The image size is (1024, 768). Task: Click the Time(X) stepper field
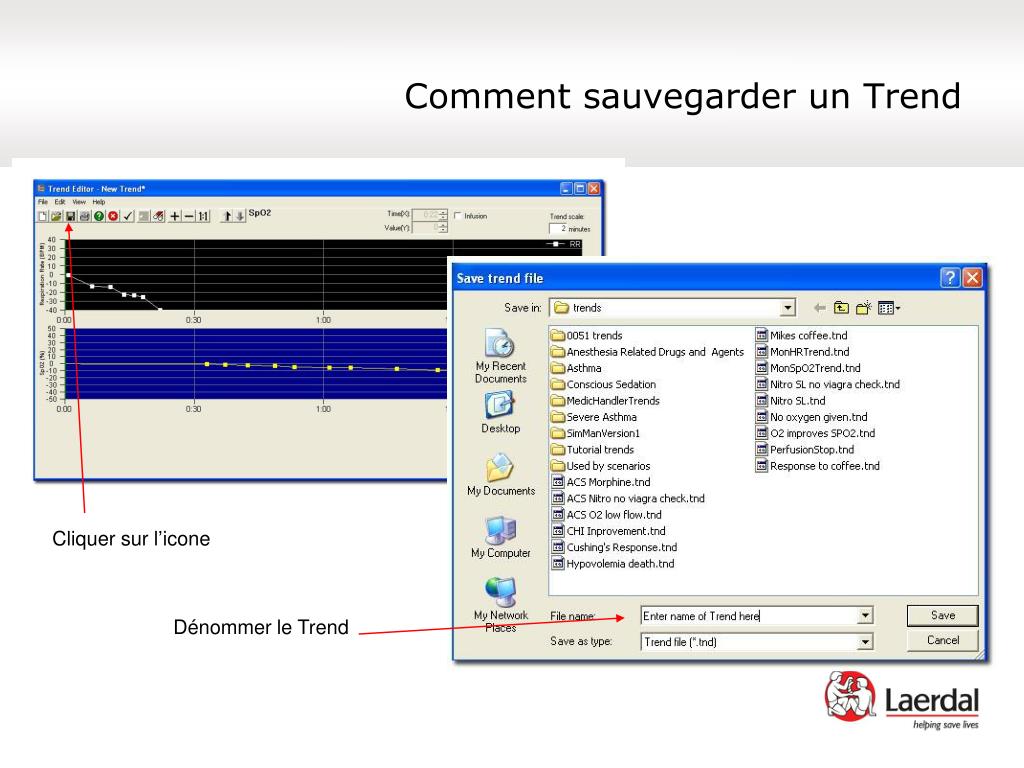point(430,214)
